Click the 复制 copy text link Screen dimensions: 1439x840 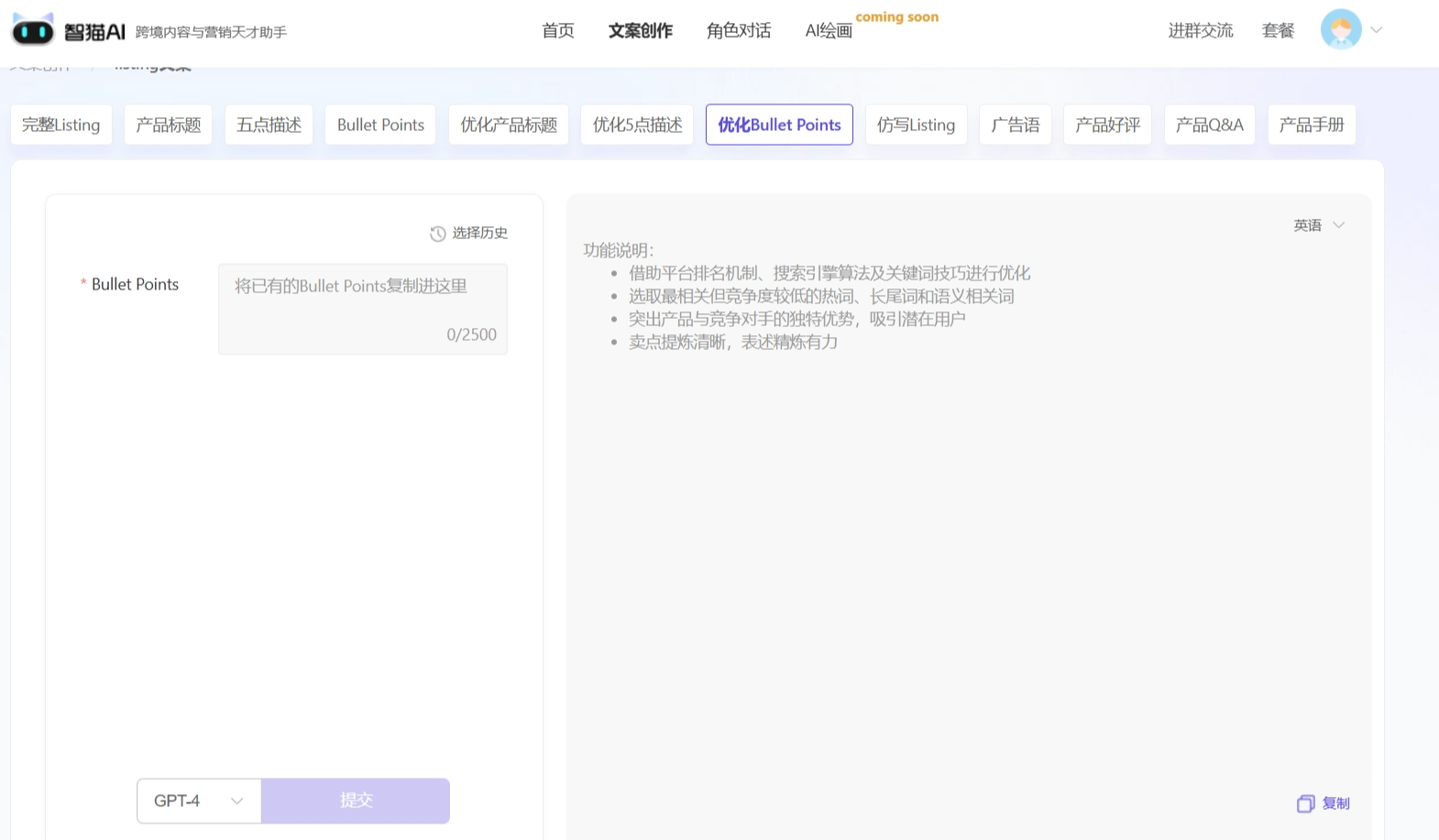click(1336, 803)
